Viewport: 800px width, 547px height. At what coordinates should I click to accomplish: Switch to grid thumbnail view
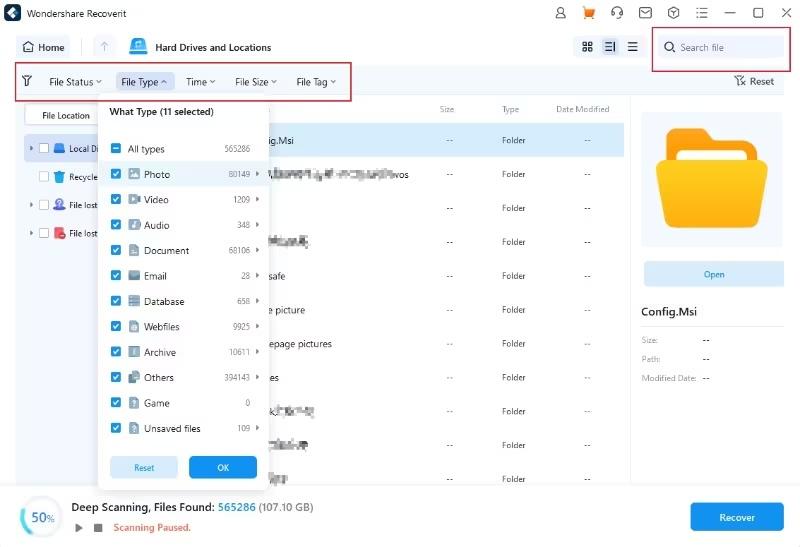587,47
